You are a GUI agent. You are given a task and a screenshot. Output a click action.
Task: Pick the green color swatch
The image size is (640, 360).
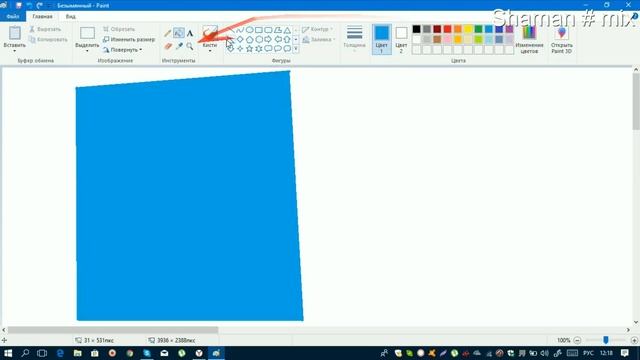(478, 29)
